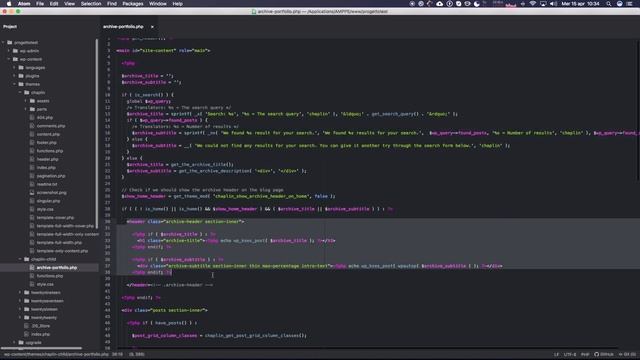This screenshot has width=640, height=360.
Task: Collapse the chaplin-child folder
Action: pyautogui.click(x=20, y=259)
